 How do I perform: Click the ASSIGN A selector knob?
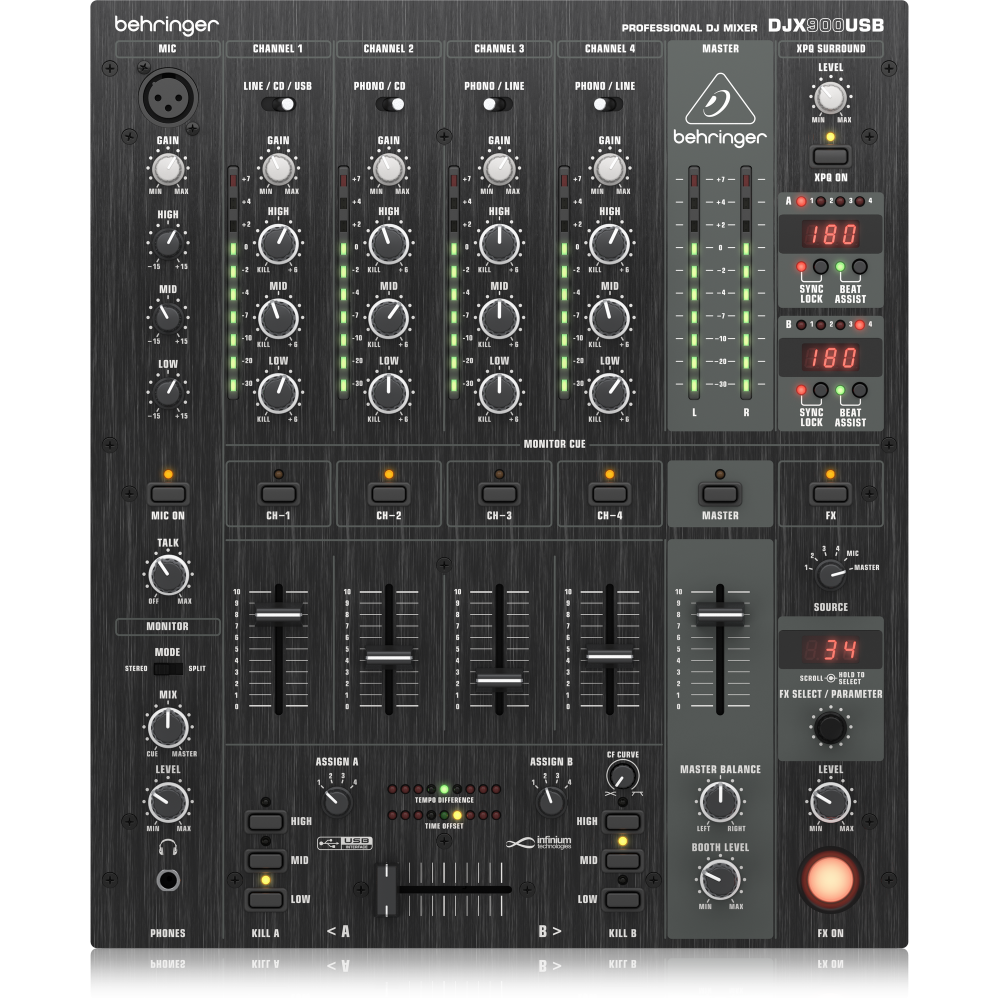(336, 801)
